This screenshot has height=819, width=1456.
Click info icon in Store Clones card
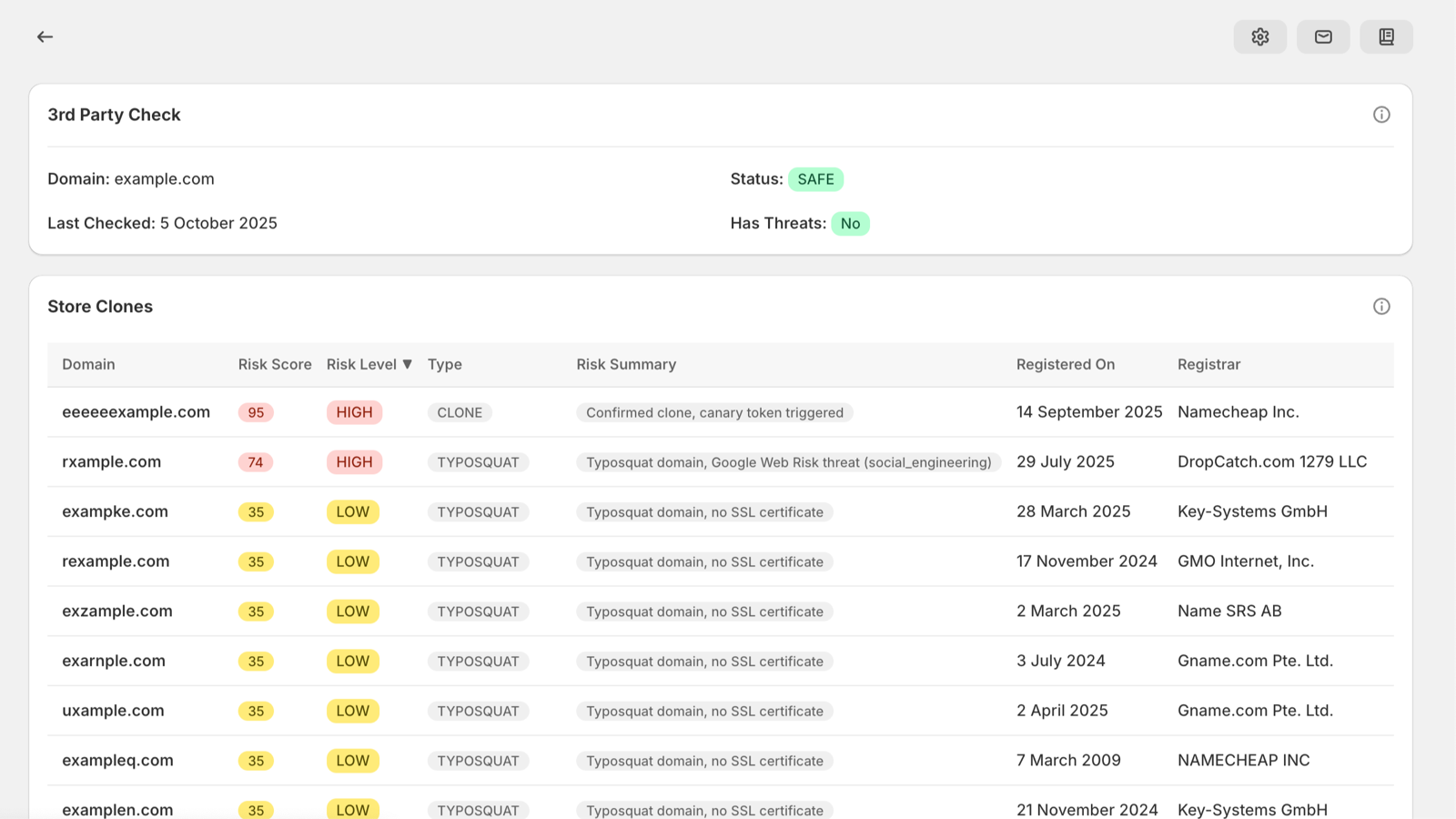click(1381, 307)
